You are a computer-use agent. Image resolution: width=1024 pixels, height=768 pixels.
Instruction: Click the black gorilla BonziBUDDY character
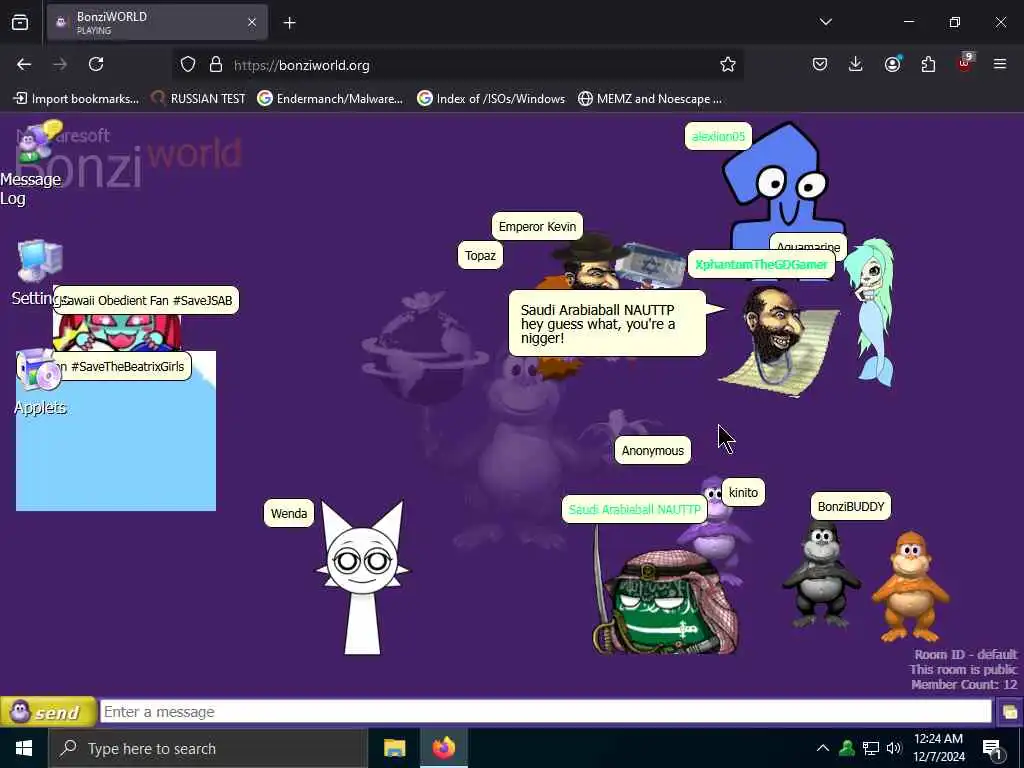pyautogui.click(x=821, y=575)
